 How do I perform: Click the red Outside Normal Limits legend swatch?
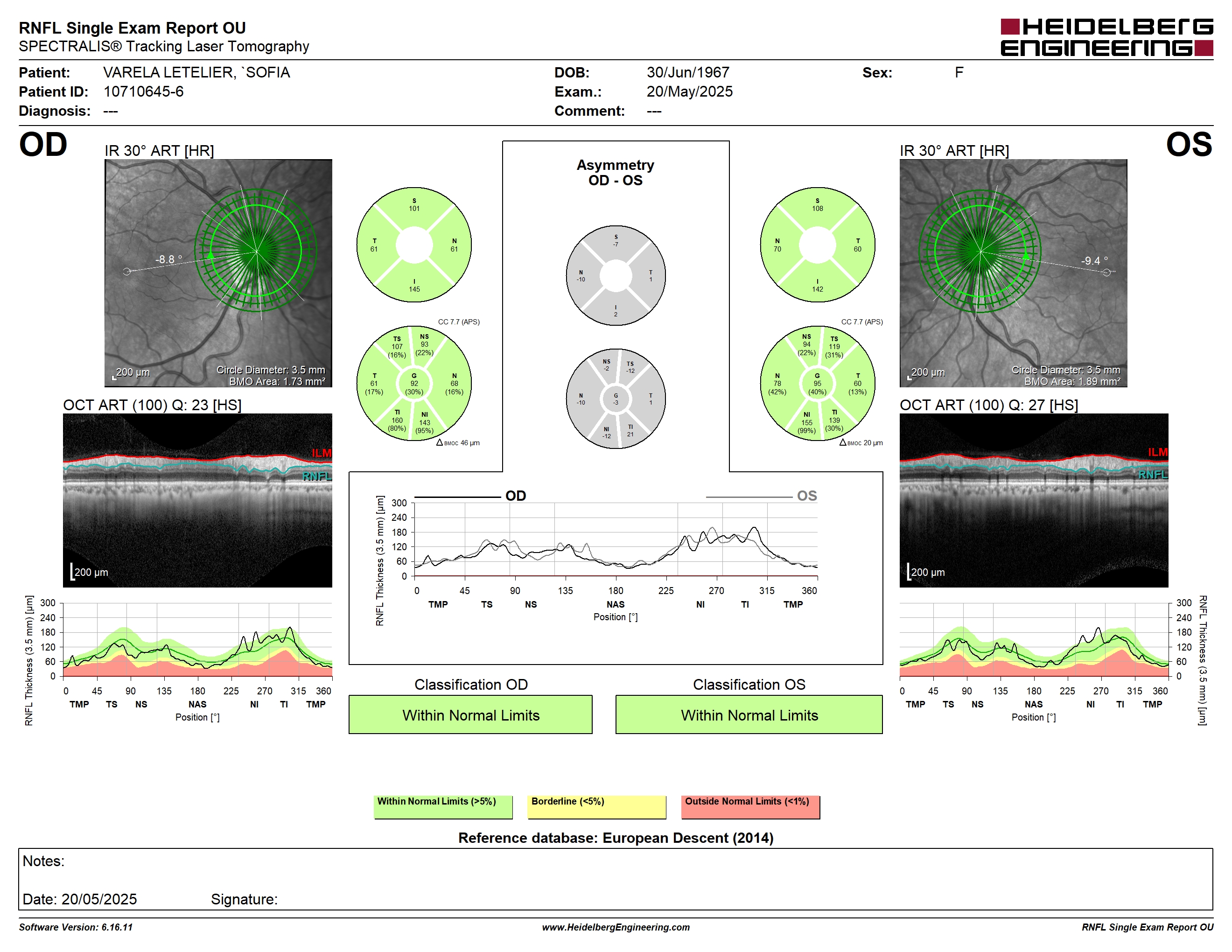point(750,806)
